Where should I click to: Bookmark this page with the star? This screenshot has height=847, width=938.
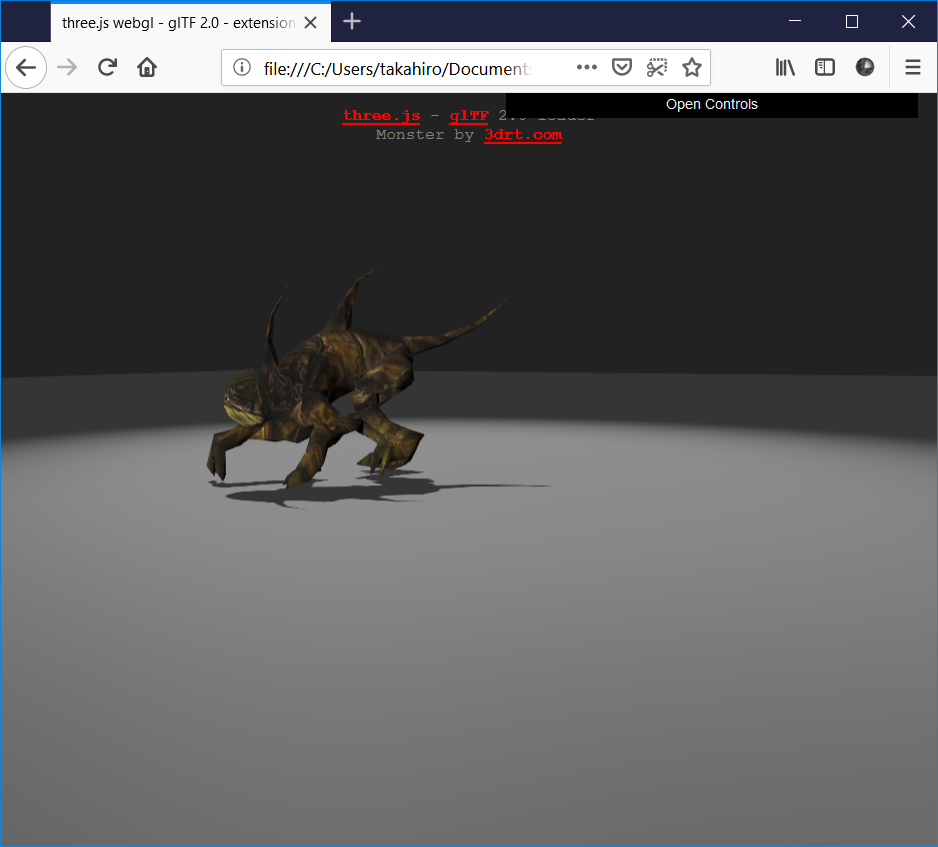point(692,68)
